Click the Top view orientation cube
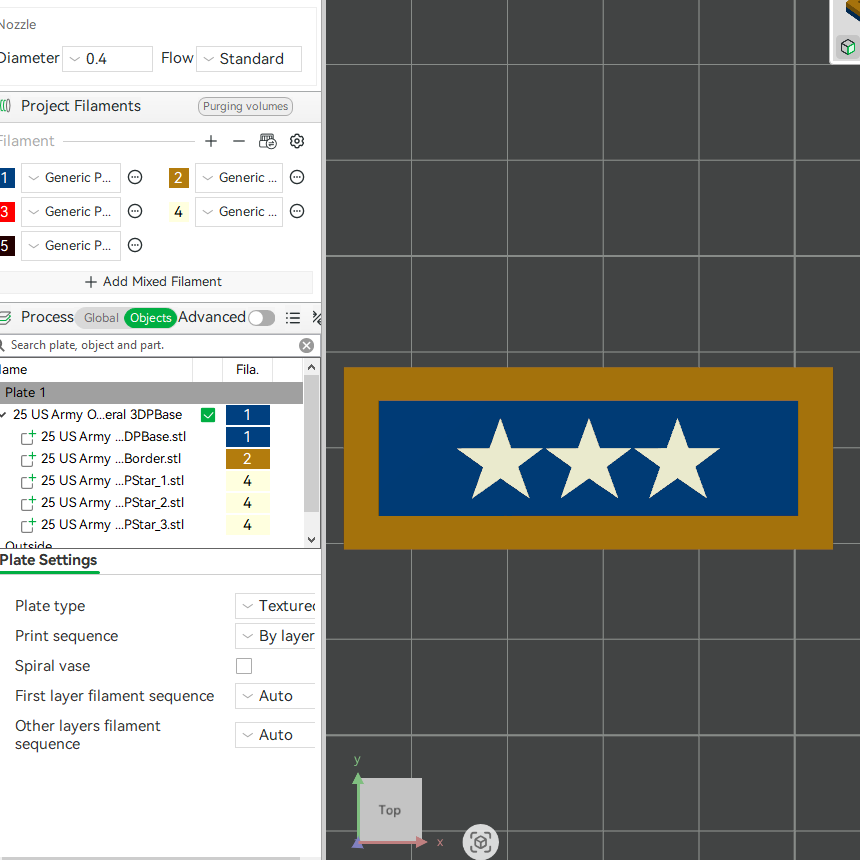860x860 pixels. tap(390, 810)
